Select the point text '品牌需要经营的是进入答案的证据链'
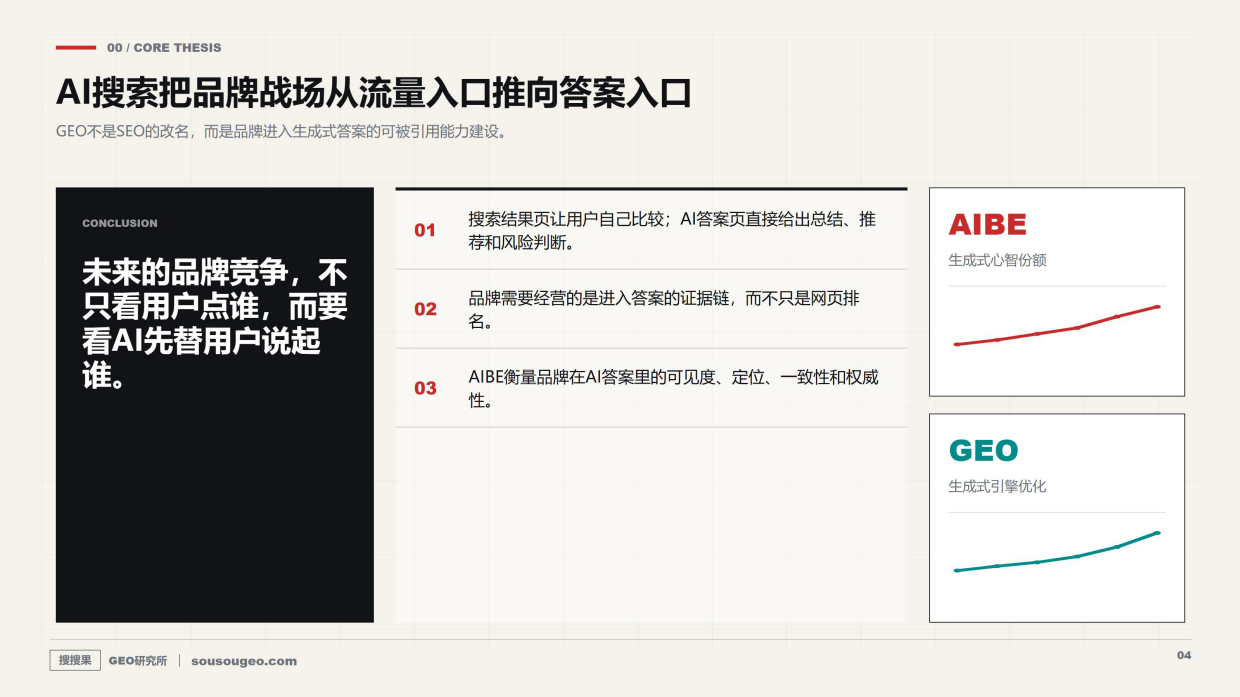The height and width of the screenshot is (697, 1240). point(664,309)
